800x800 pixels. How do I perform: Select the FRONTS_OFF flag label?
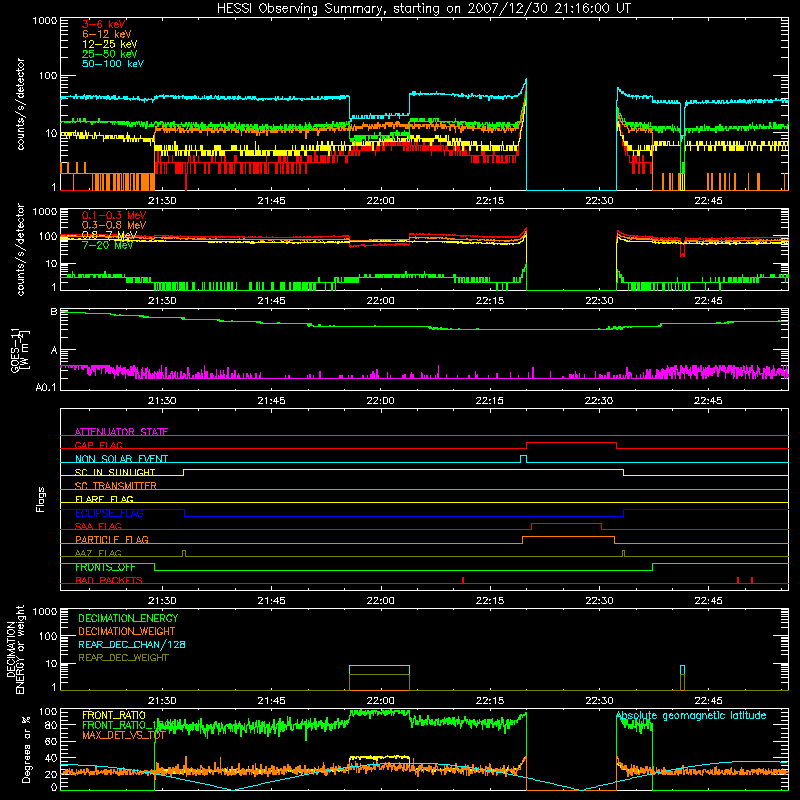point(105,567)
